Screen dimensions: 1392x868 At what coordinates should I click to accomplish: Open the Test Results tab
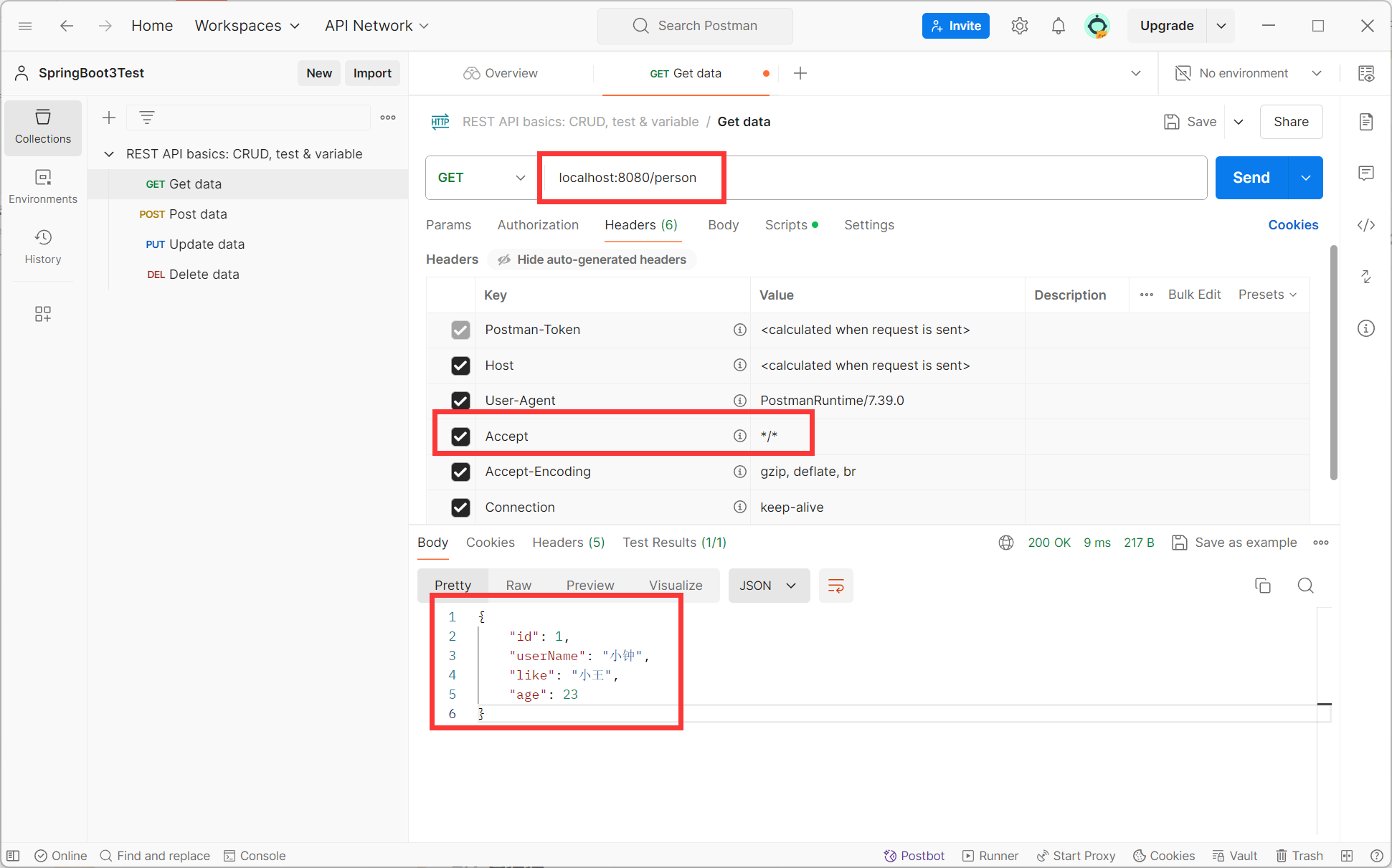click(x=674, y=543)
